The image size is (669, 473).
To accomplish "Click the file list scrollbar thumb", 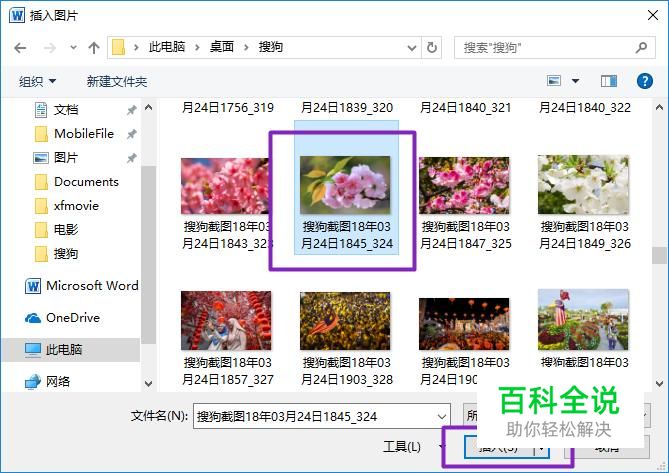I will click(x=659, y=255).
